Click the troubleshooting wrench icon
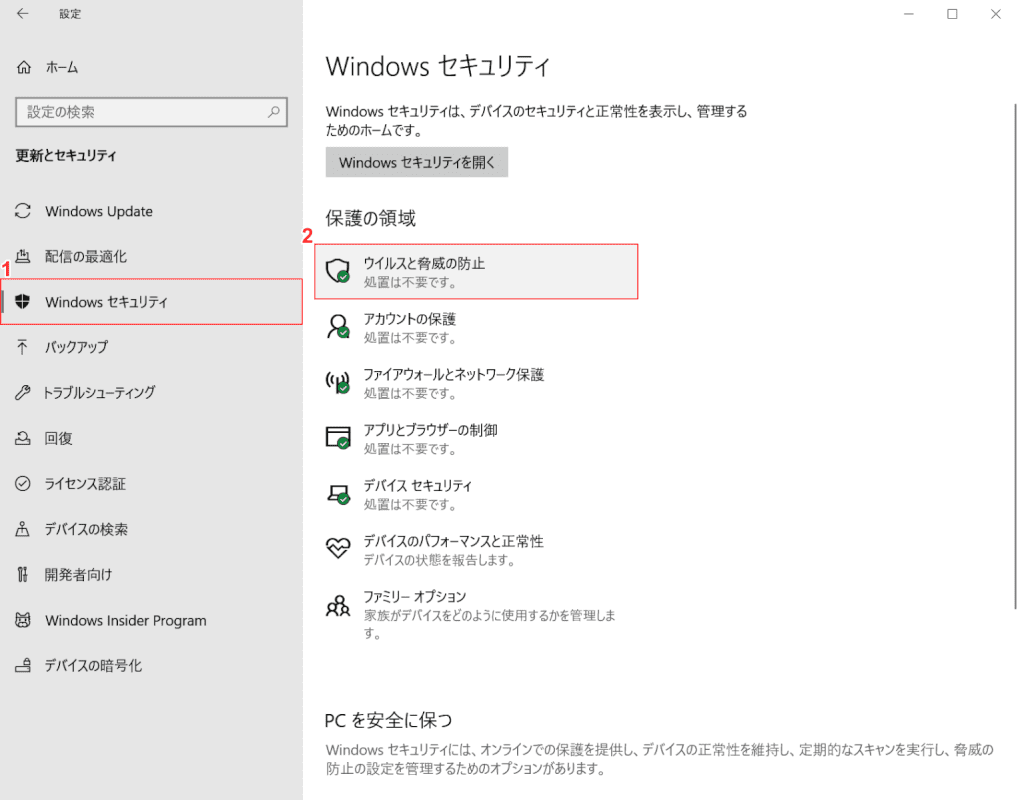Viewport: 1018px width, 800px height. click(x=23, y=392)
